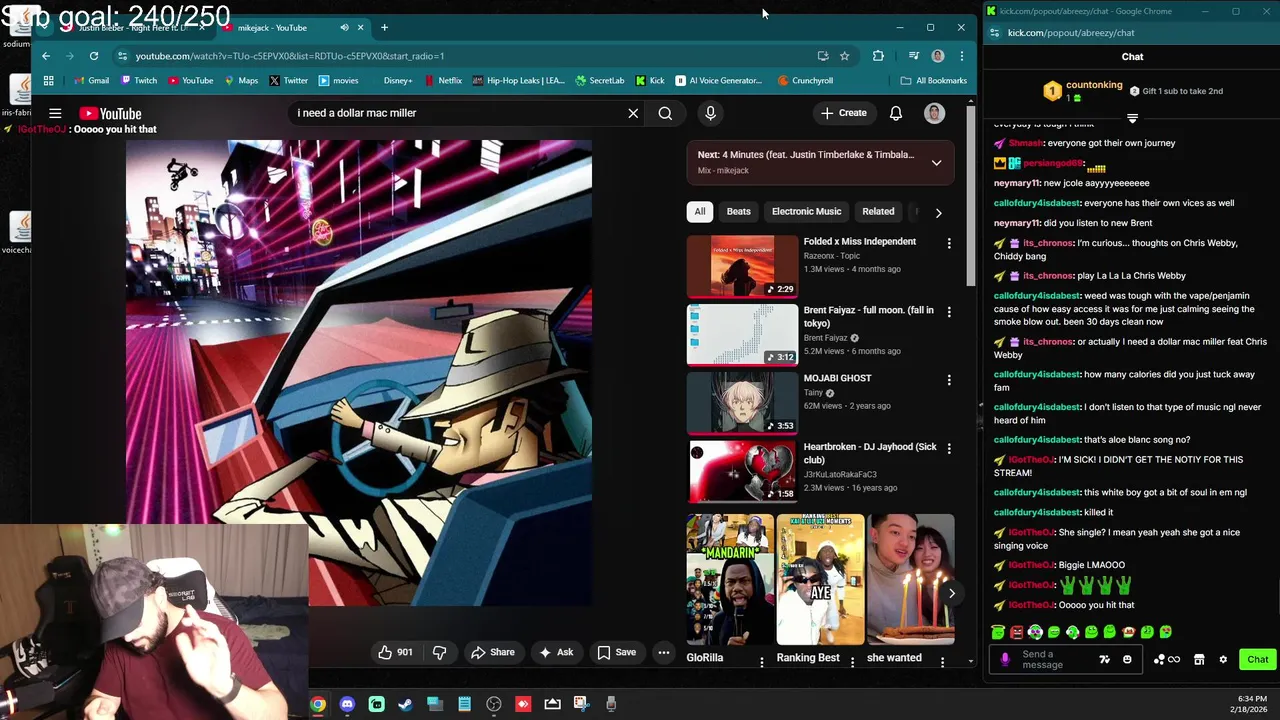Open Steam from the taskbar
Screen dimensions: 1280x720
click(x=405, y=704)
